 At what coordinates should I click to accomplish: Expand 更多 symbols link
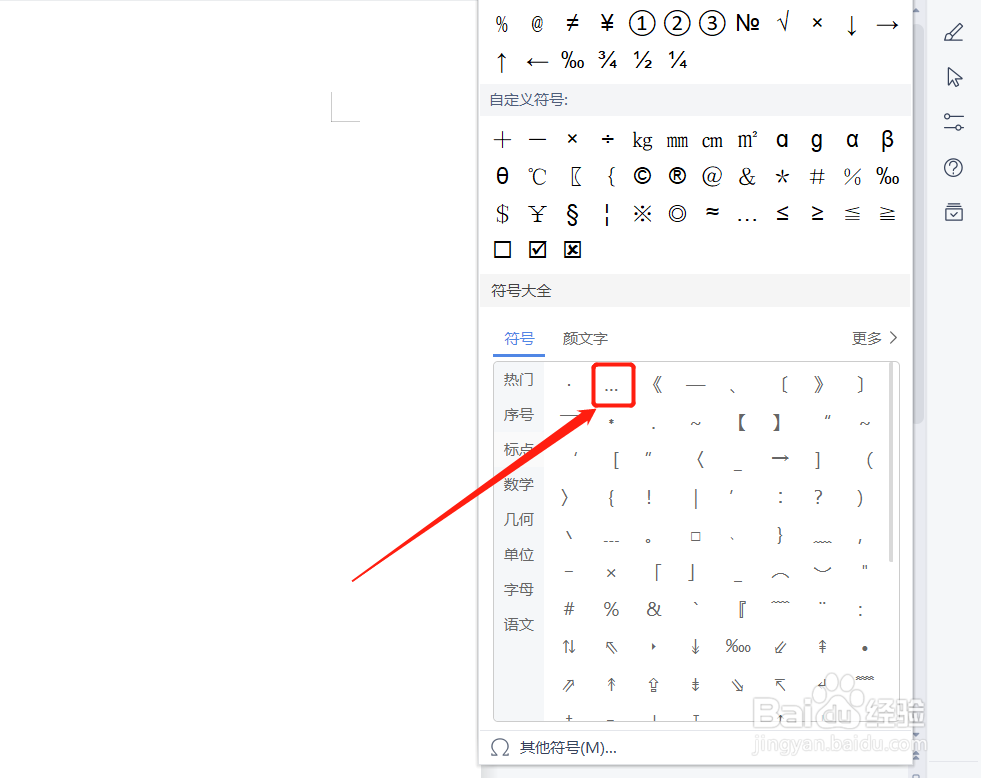click(x=874, y=338)
